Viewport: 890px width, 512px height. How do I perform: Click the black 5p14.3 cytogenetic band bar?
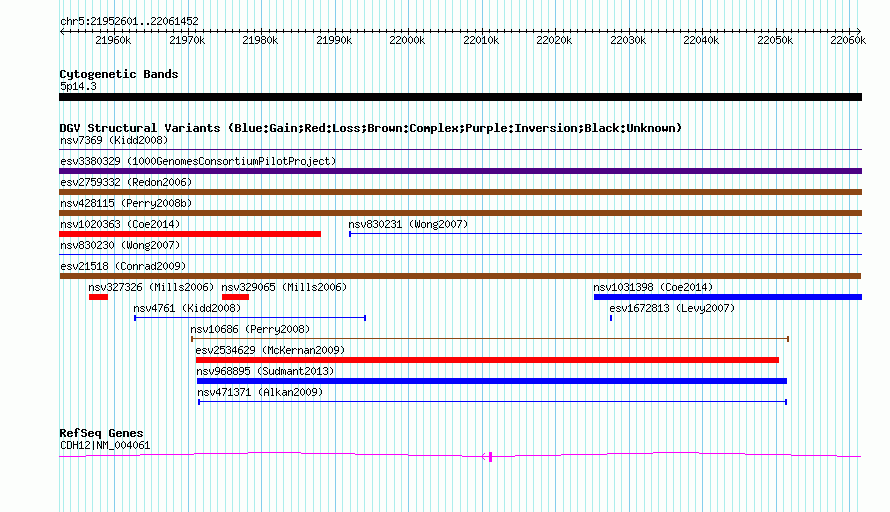[x=460, y=97]
